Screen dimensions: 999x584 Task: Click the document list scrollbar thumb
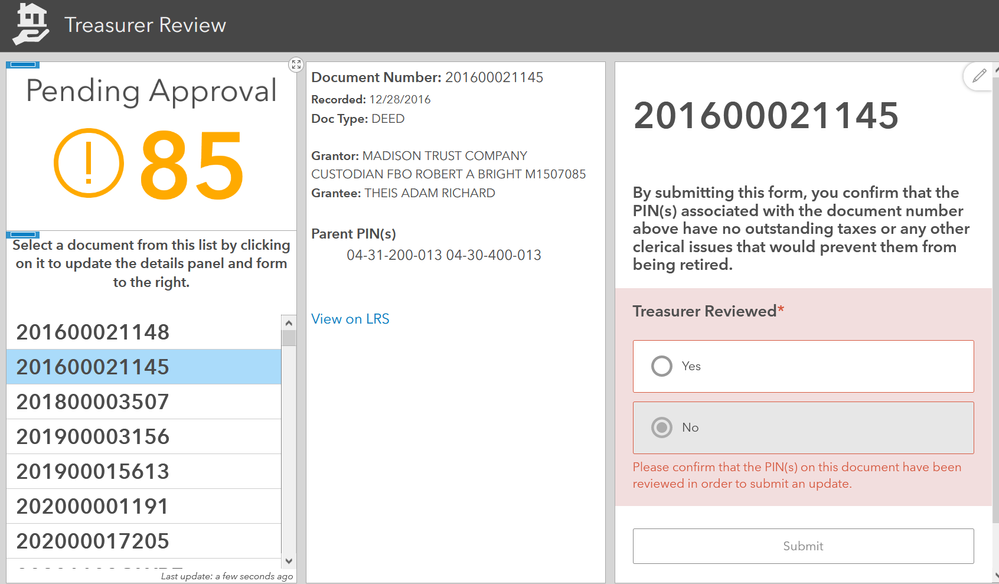tap(289, 338)
